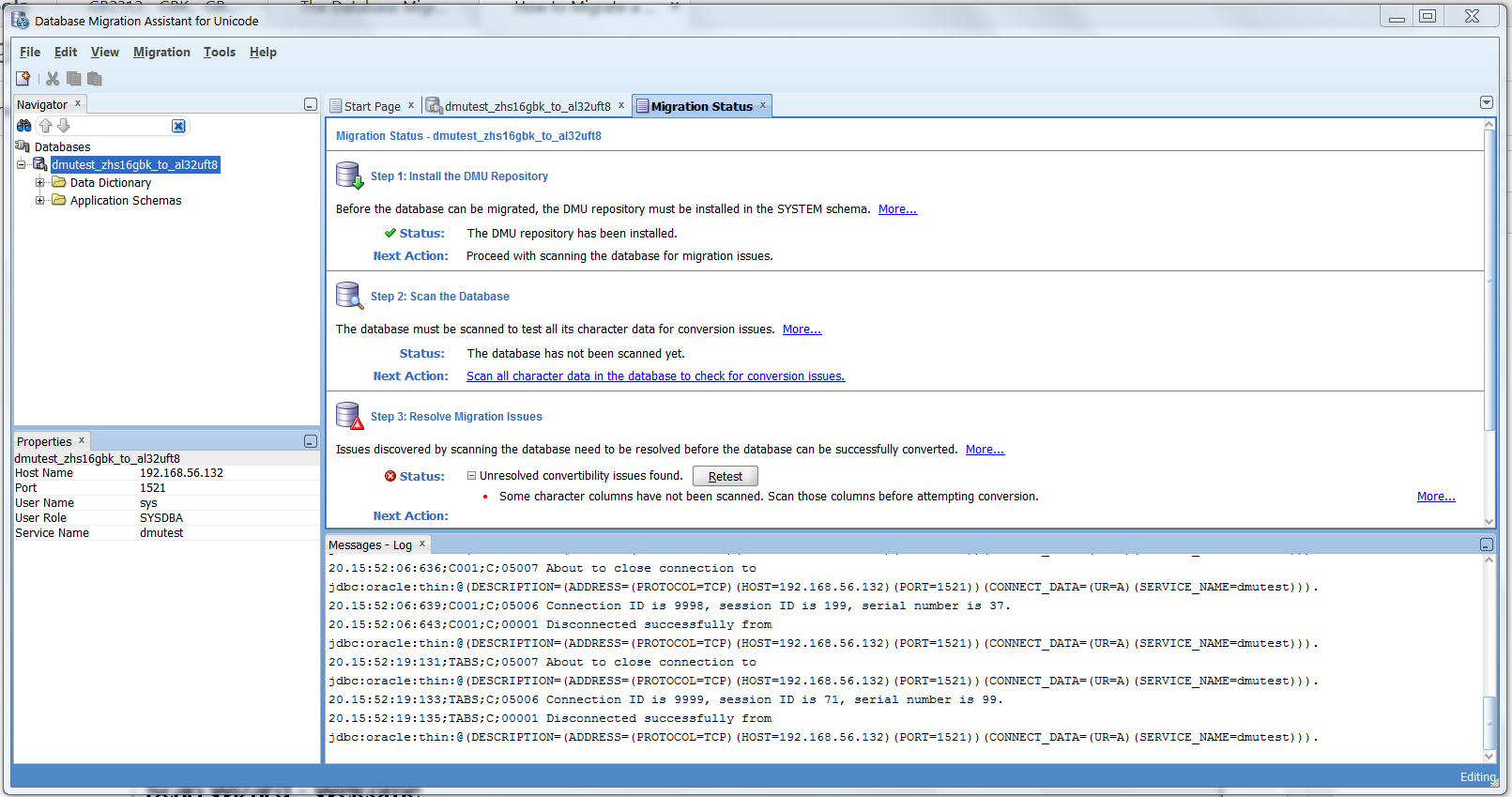Open the Help menu
This screenshot has height=797, width=1512.
263,53
